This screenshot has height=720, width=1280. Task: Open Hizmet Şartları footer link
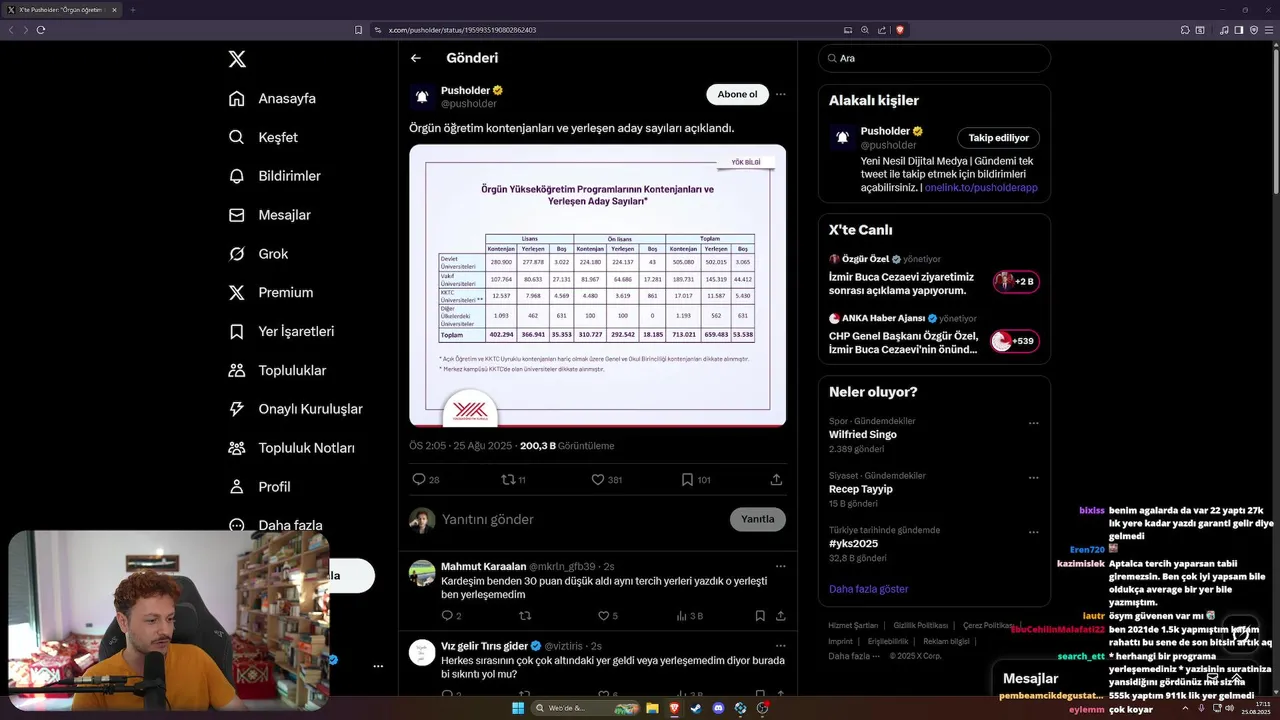tap(853, 625)
